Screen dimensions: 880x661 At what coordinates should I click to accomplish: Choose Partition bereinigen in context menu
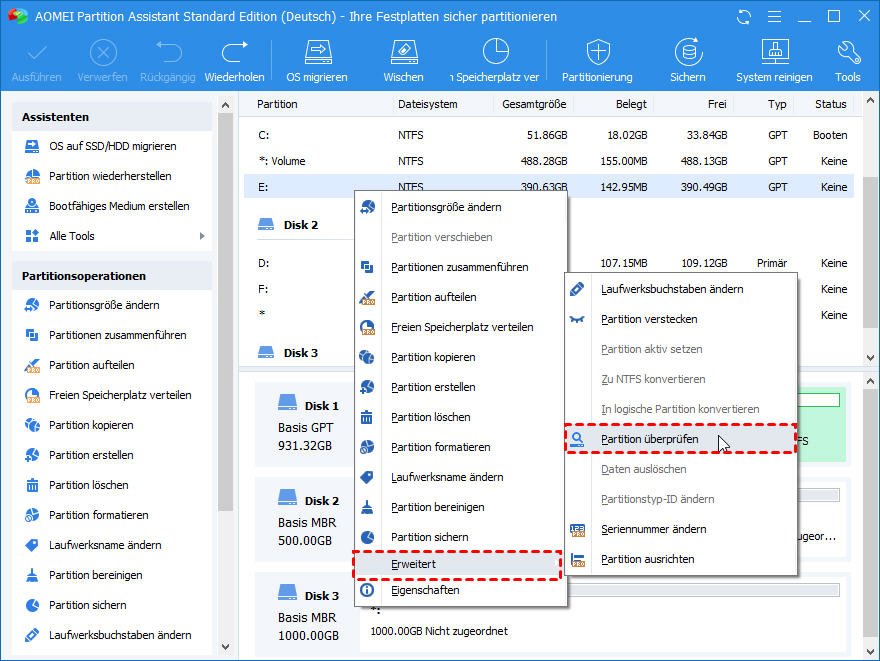pyautogui.click(x=460, y=507)
